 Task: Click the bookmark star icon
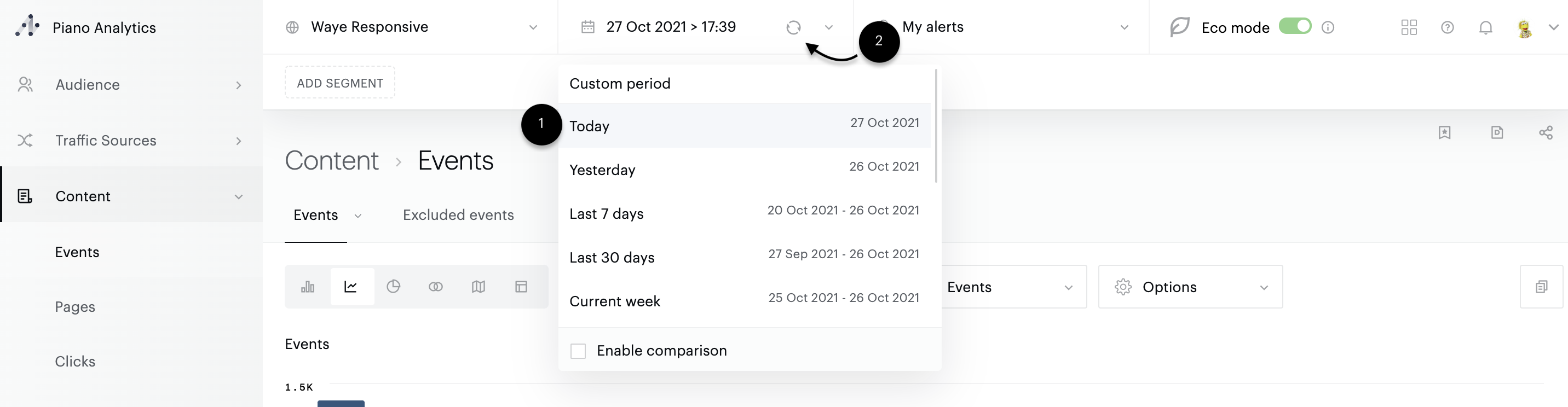(x=1444, y=132)
